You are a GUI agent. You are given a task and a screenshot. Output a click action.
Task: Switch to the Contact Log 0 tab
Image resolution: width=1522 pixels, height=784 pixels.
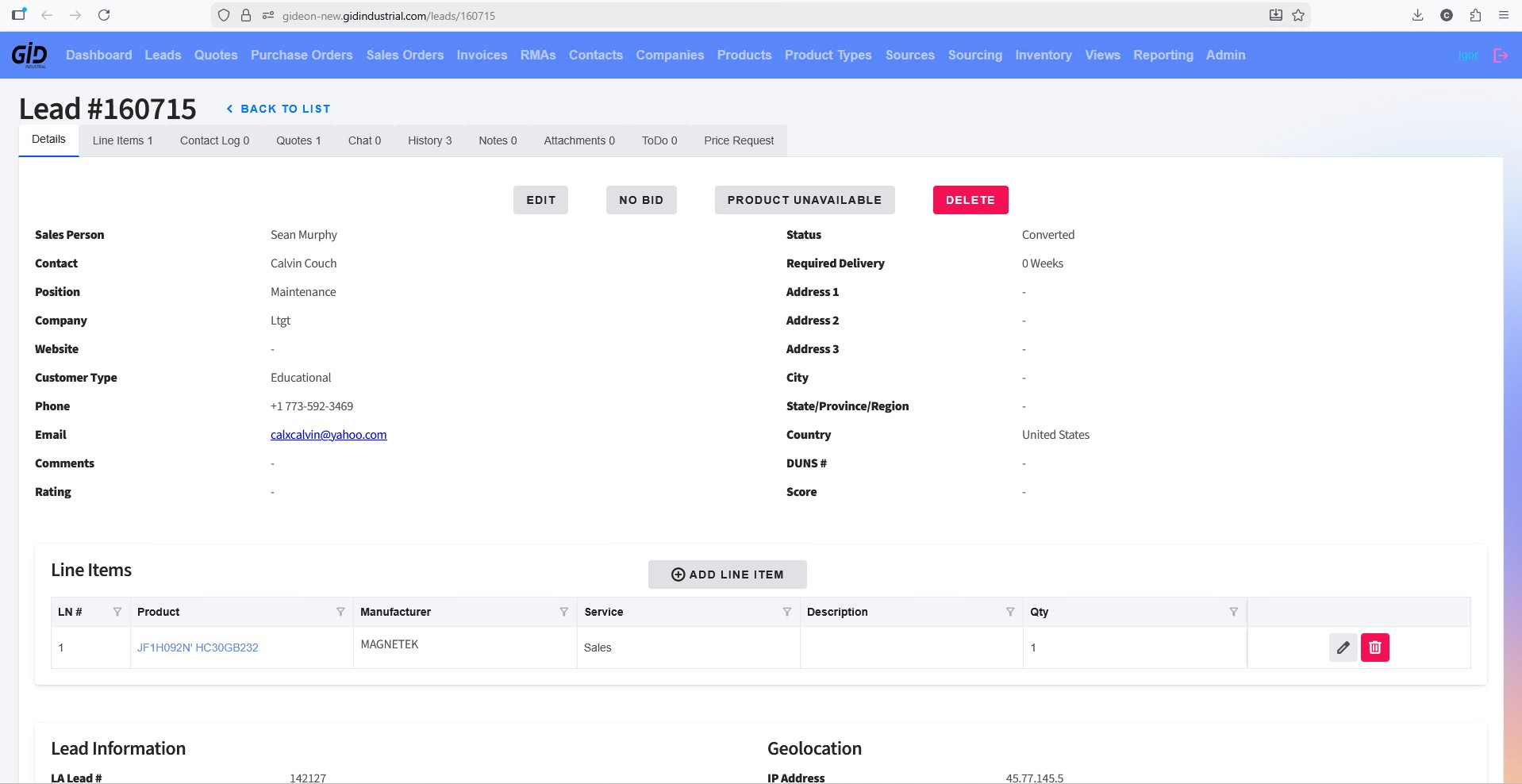pyautogui.click(x=214, y=140)
